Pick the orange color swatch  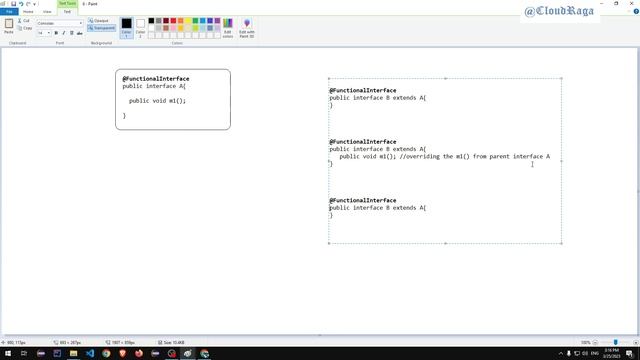click(x=181, y=20)
